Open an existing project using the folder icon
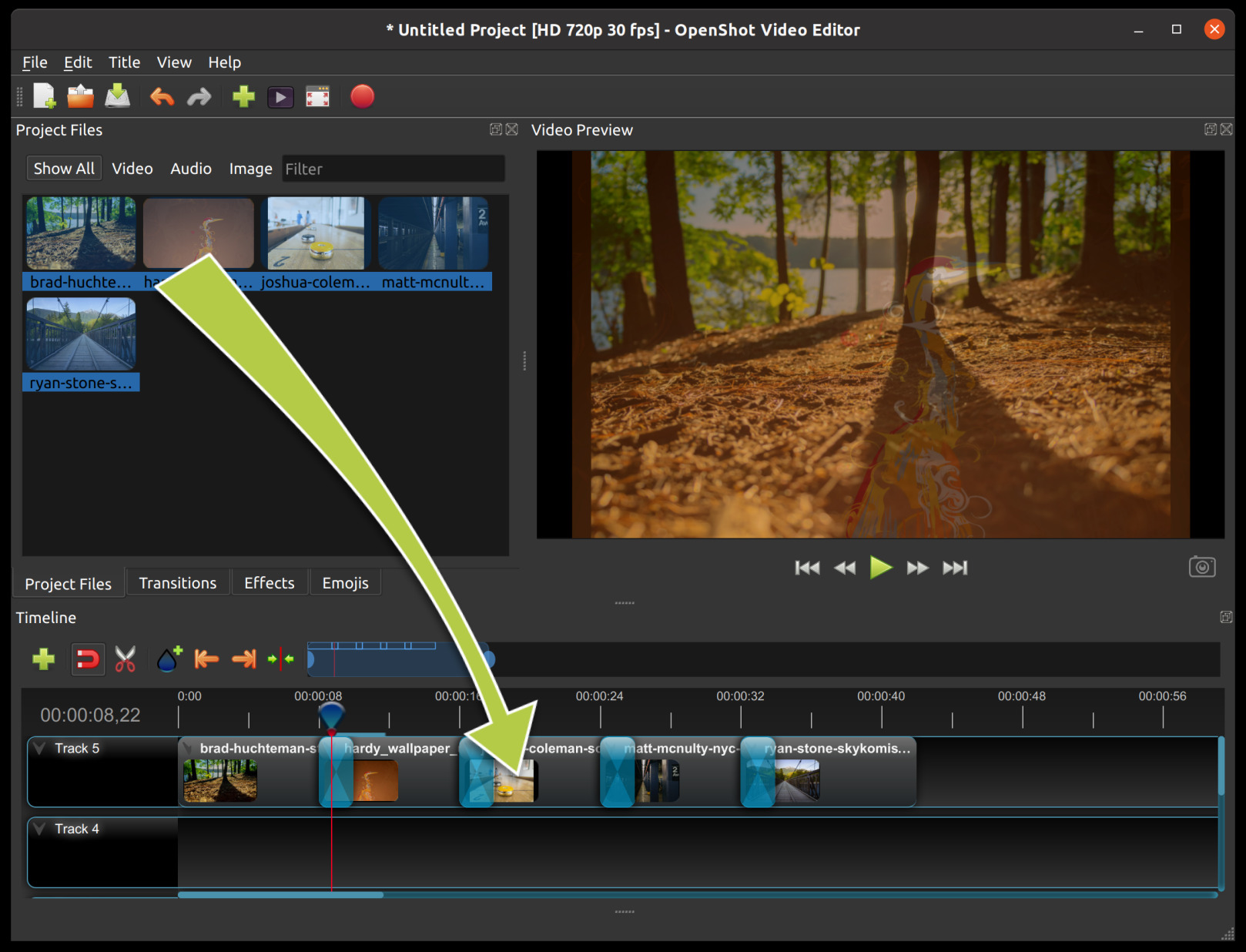Screen dimensions: 1246x952 [x=81, y=96]
